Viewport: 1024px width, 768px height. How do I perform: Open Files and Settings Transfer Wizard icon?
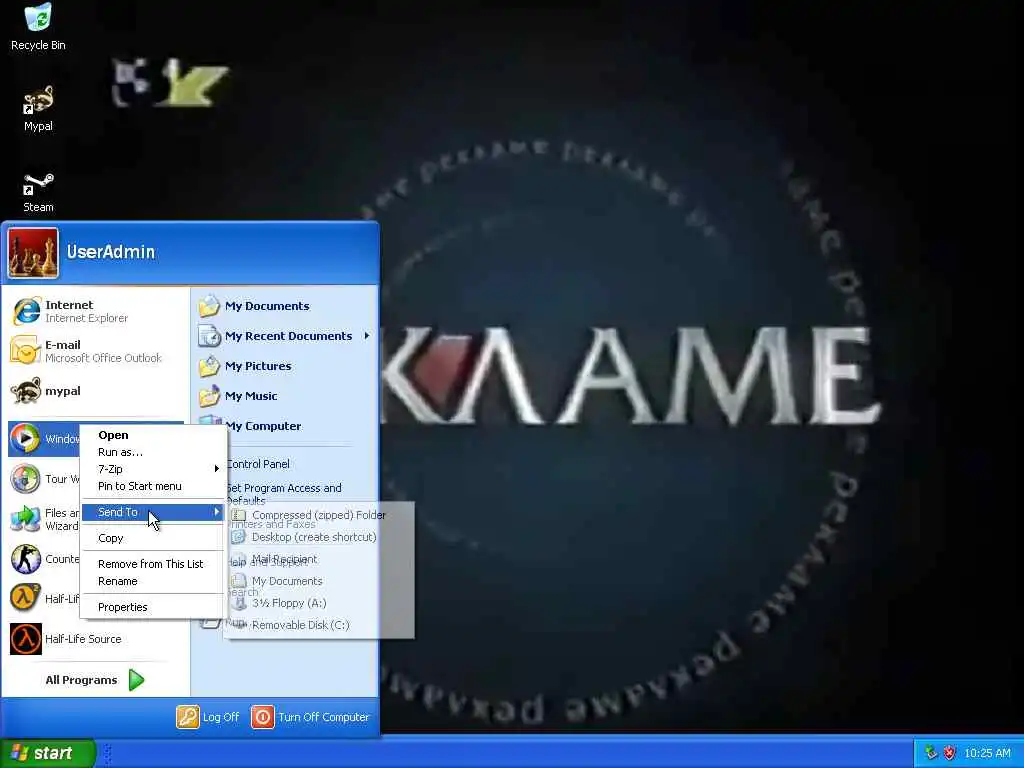click(x=25, y=519)
